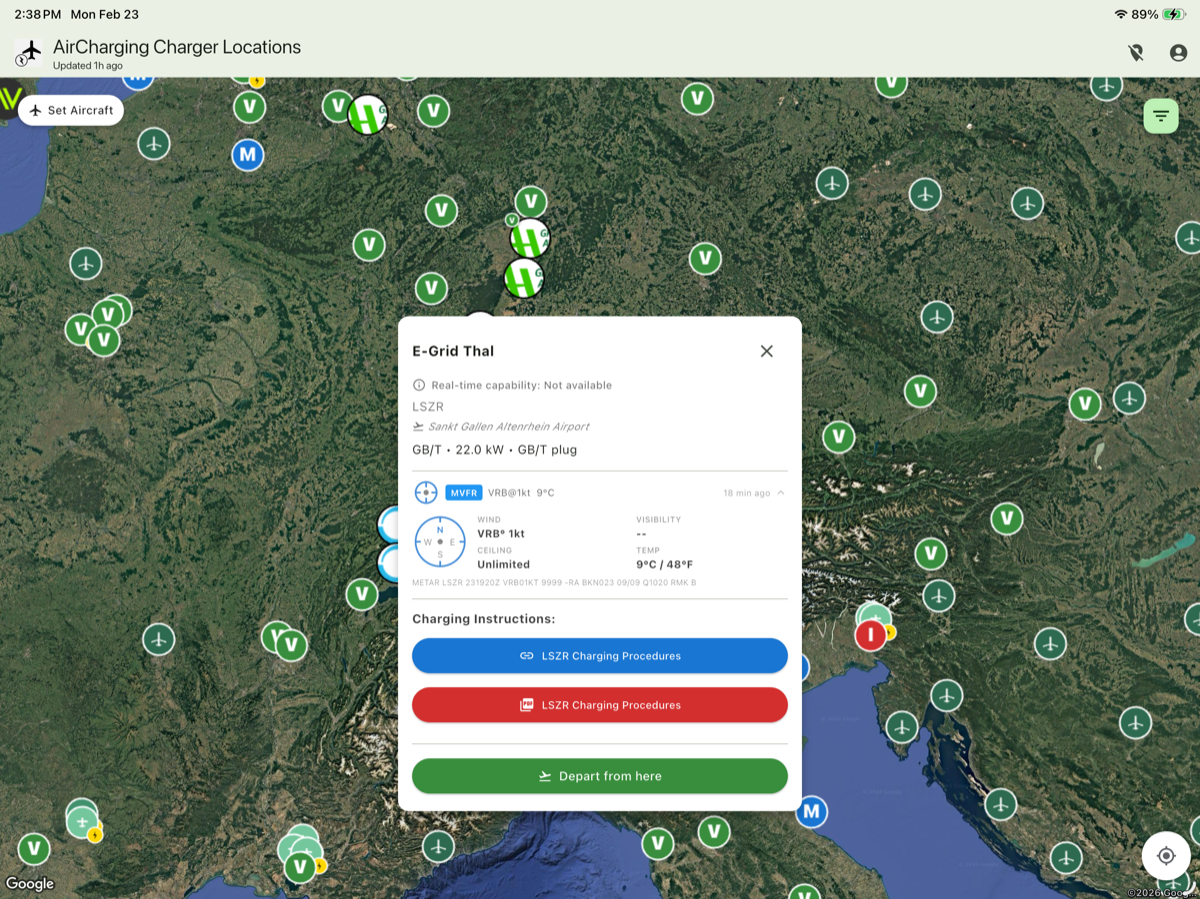This screenshot has height=899, width=1200.
Task: Select the red I charger marker
Action: click(x=870, y=634)
